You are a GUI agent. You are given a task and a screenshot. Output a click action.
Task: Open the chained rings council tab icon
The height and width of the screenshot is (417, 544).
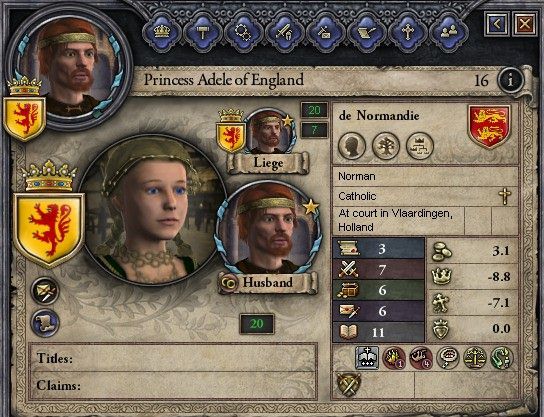(x=244, y=32)
